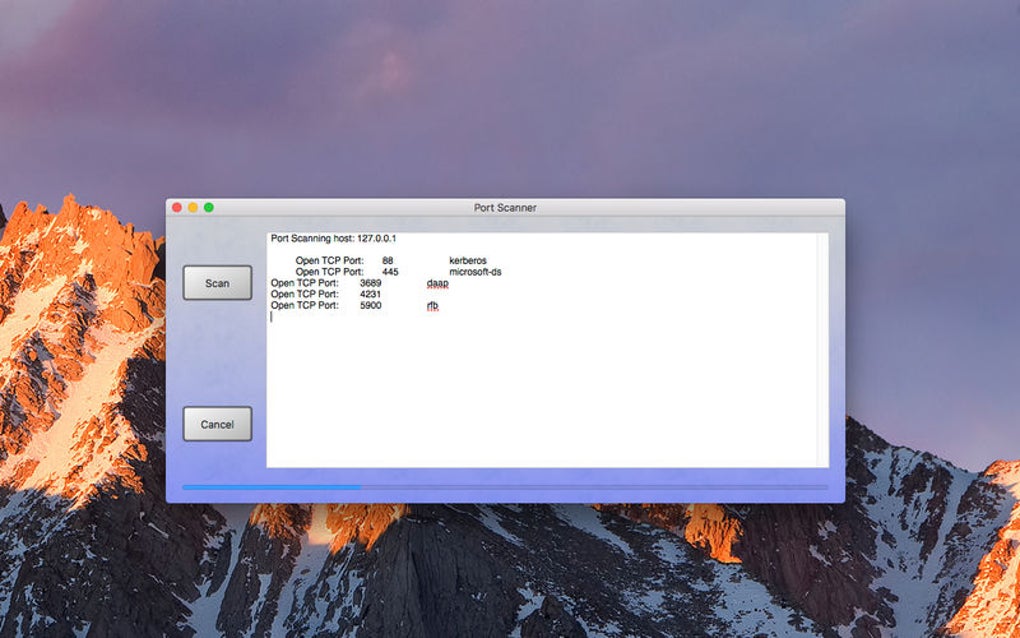The height and width of the screenshot is (638, 1020).
Task: Click the port number 4231
Action: coord(370,294)
